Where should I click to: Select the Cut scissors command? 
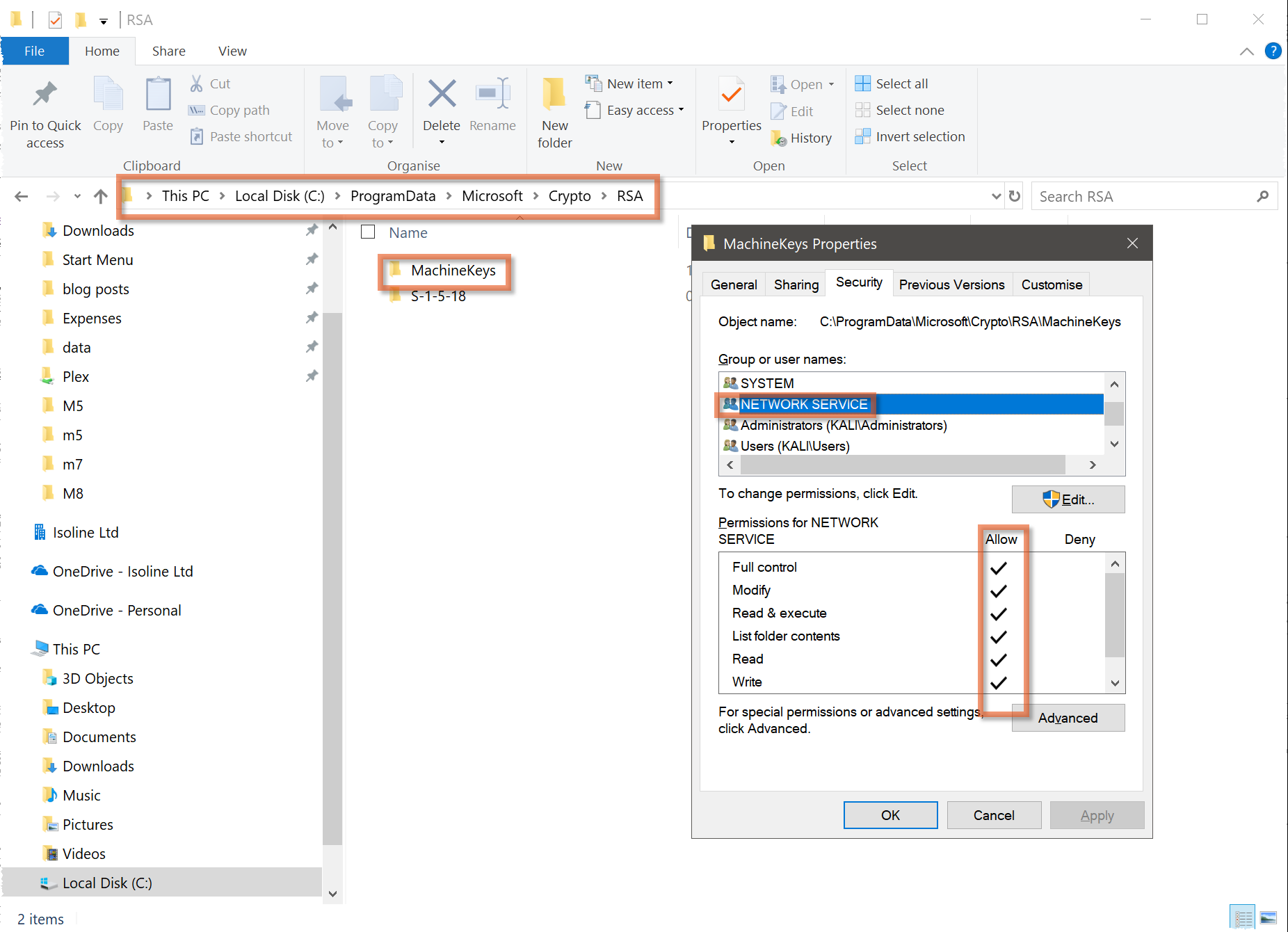[210, 83]
